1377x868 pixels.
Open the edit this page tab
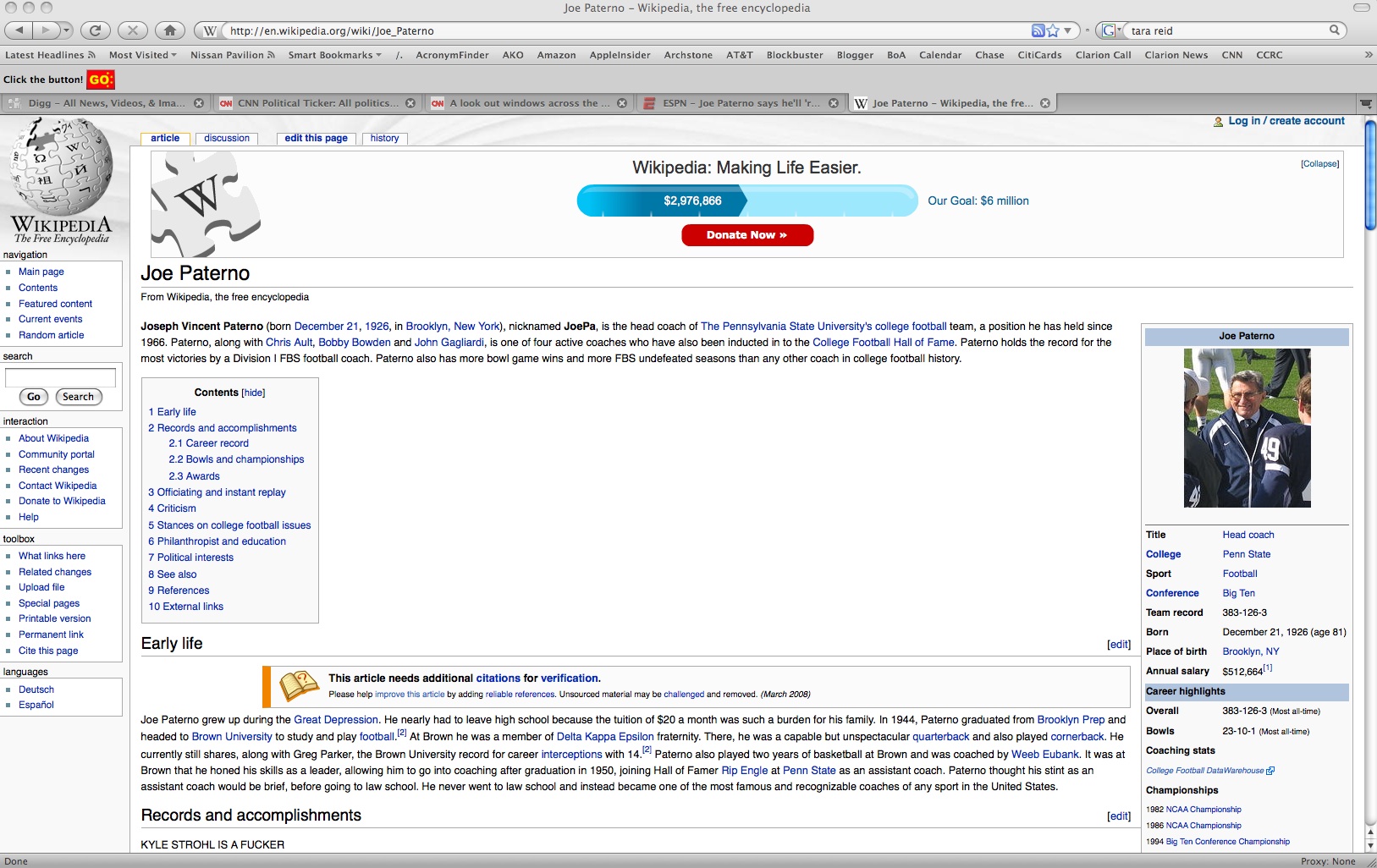tap(316, 138)
